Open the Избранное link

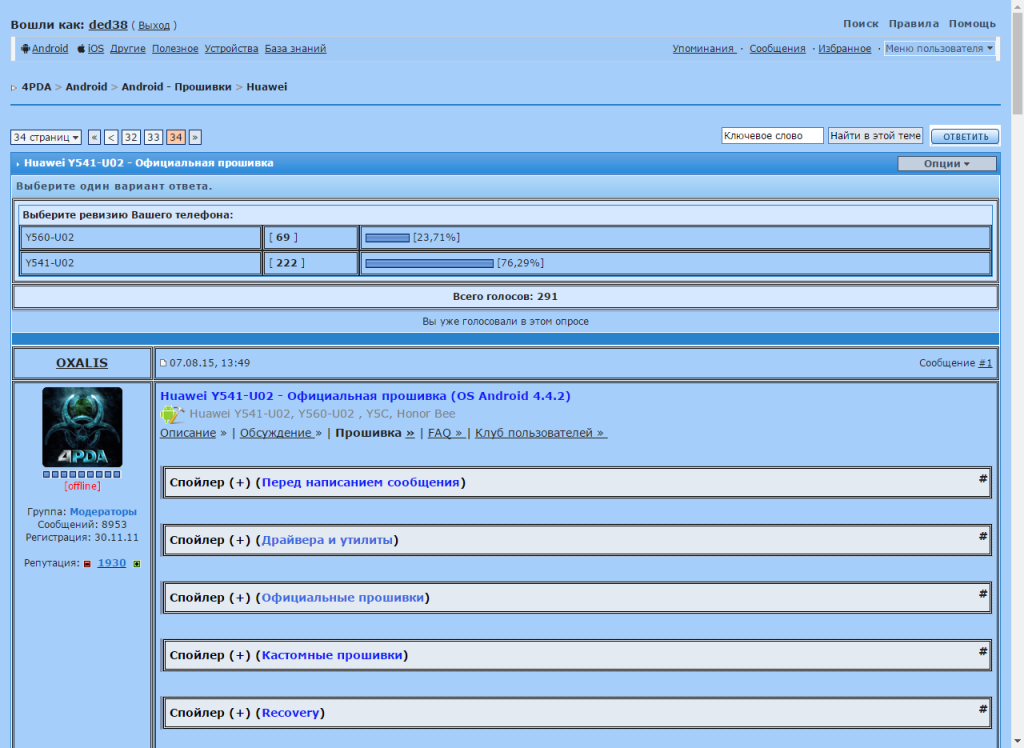point(844,49)
